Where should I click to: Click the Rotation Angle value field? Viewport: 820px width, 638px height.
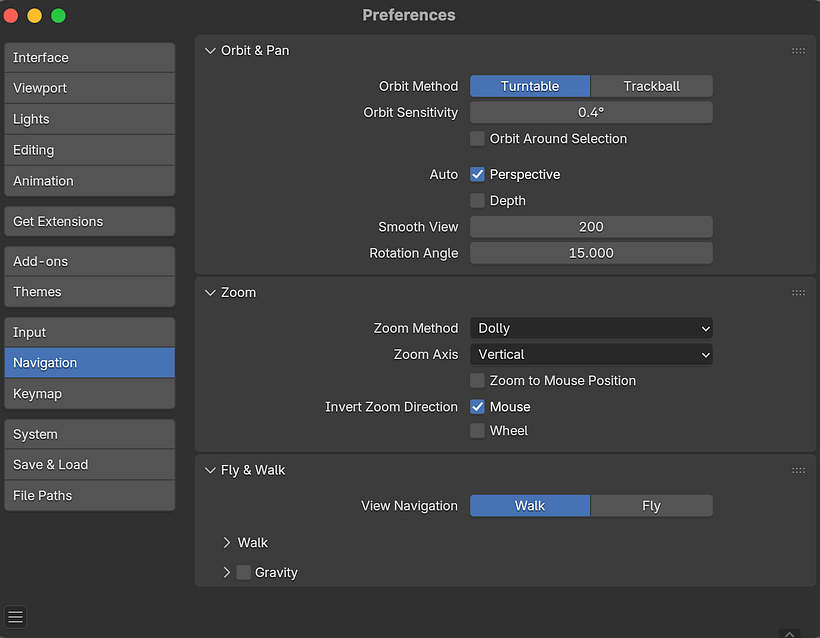pyautogui.click(x=591, y=253)
